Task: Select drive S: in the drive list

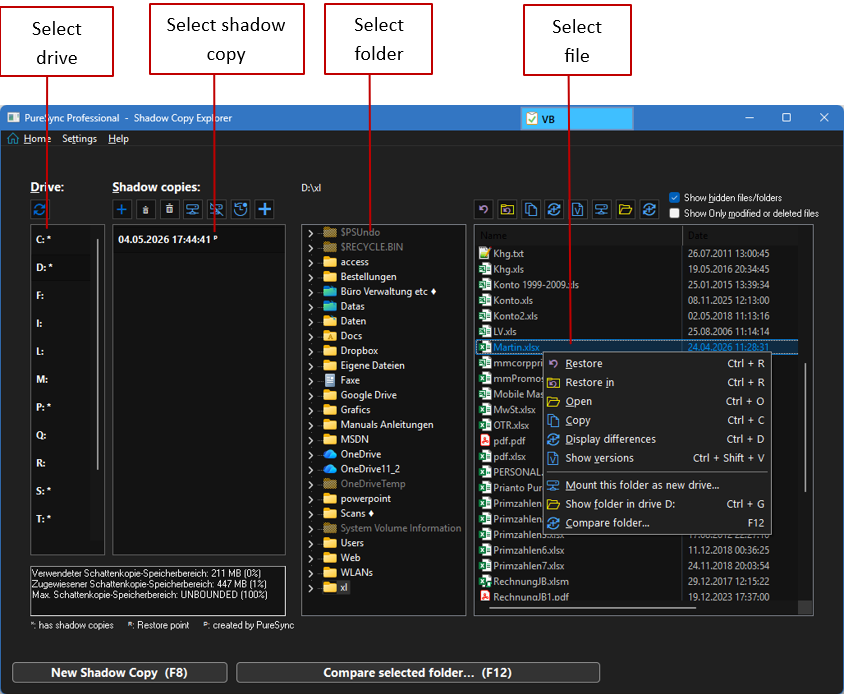Action: click(x=61, y=490)
